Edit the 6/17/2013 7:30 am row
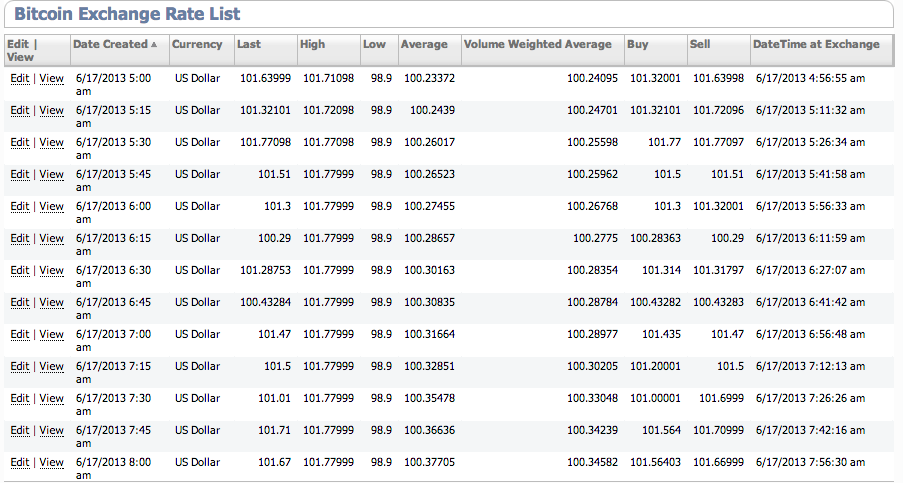This screenshot has width=903, height=483. point(20,398)
